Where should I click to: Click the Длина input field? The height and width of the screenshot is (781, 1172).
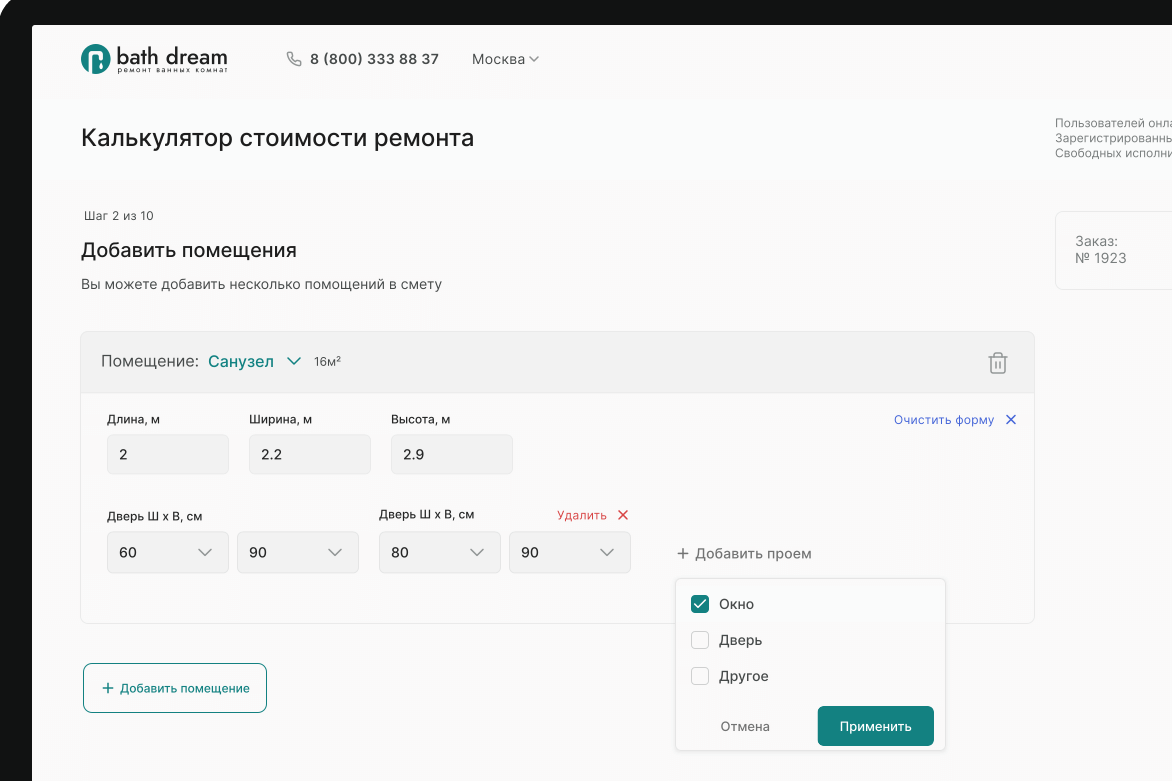pos(167,454)
